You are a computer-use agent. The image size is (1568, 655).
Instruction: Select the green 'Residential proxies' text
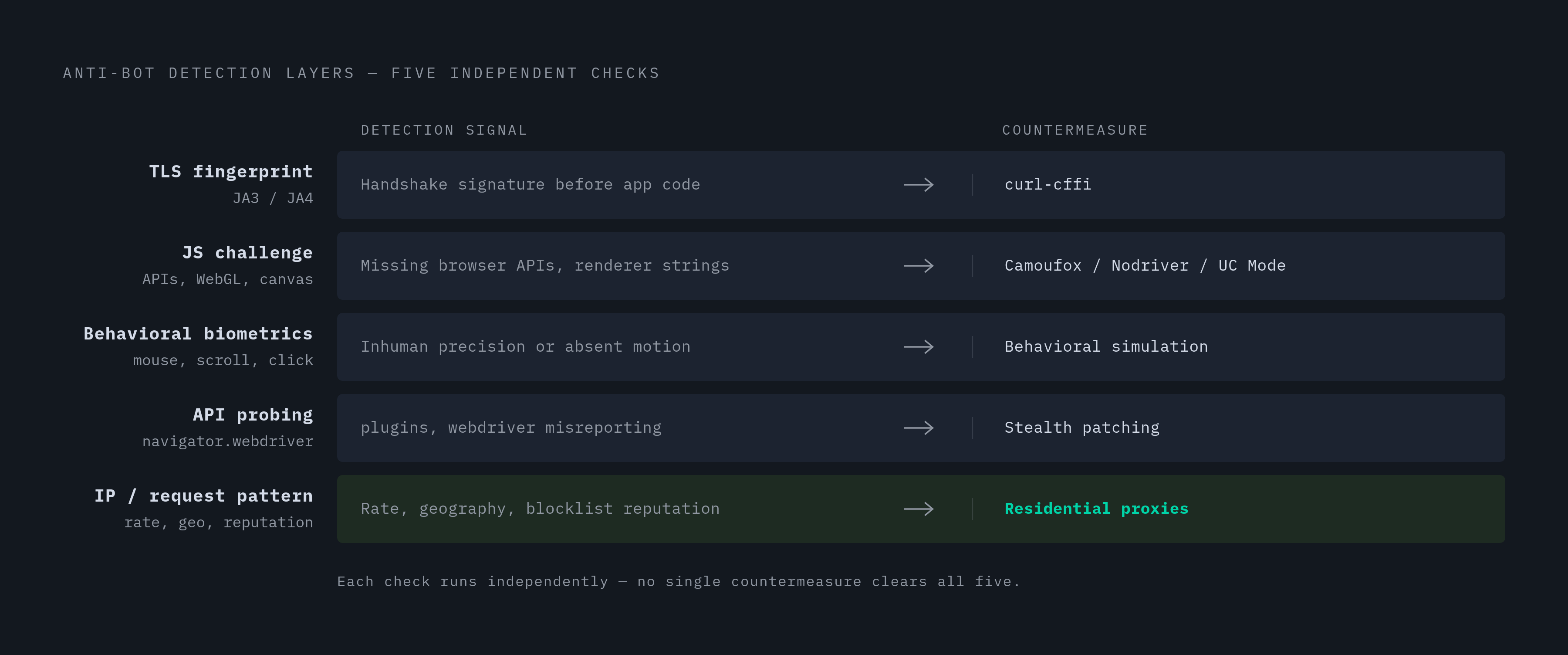(1096, 509)
